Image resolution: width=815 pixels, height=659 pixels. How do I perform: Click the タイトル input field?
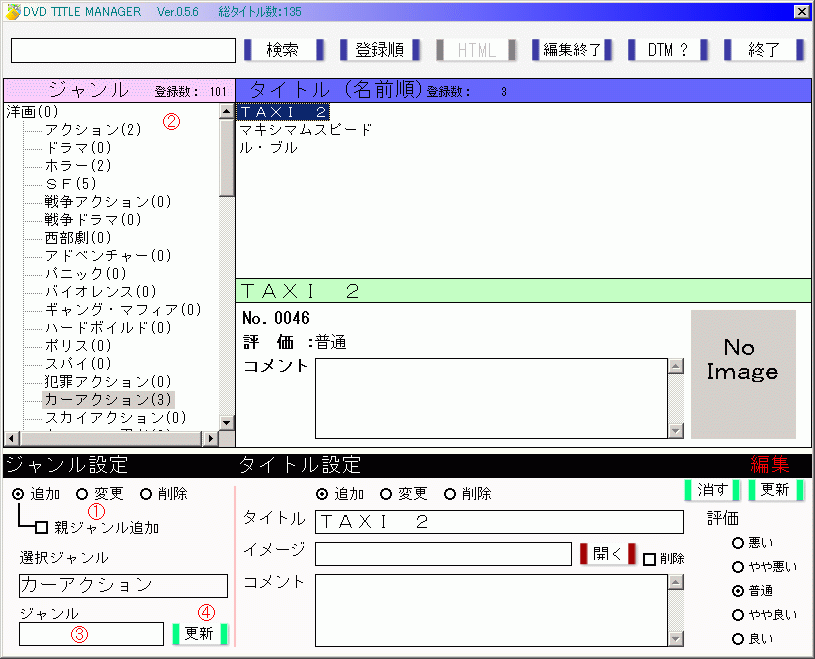click(x=499, y=522)
